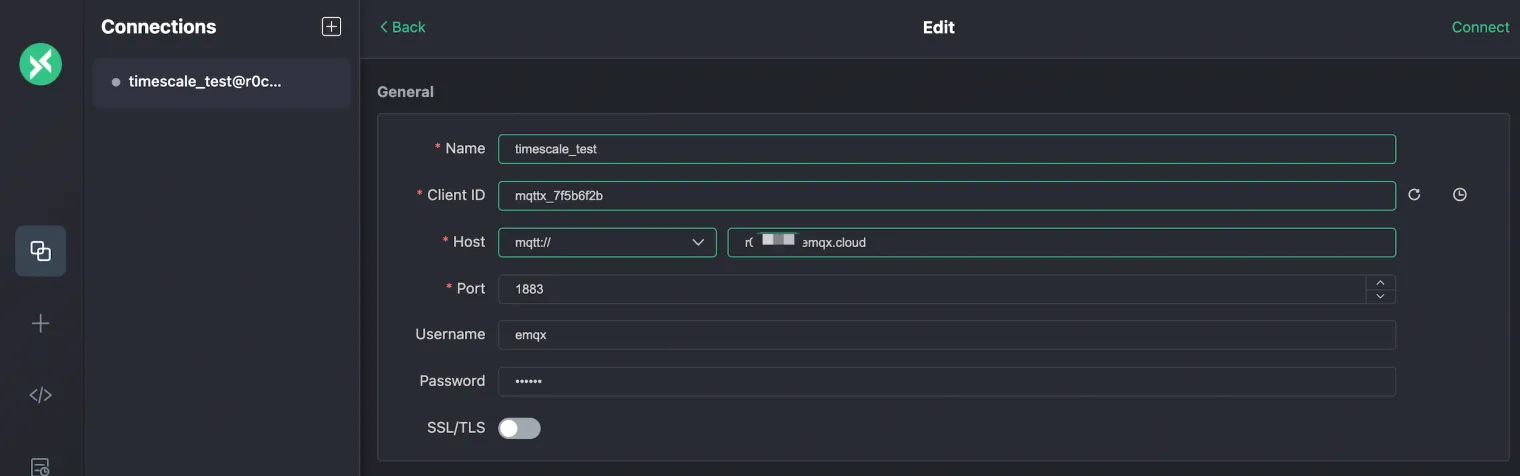Click the Username field containing emqx
Screen dimensions: 1520x476
[x=946, y=335]
